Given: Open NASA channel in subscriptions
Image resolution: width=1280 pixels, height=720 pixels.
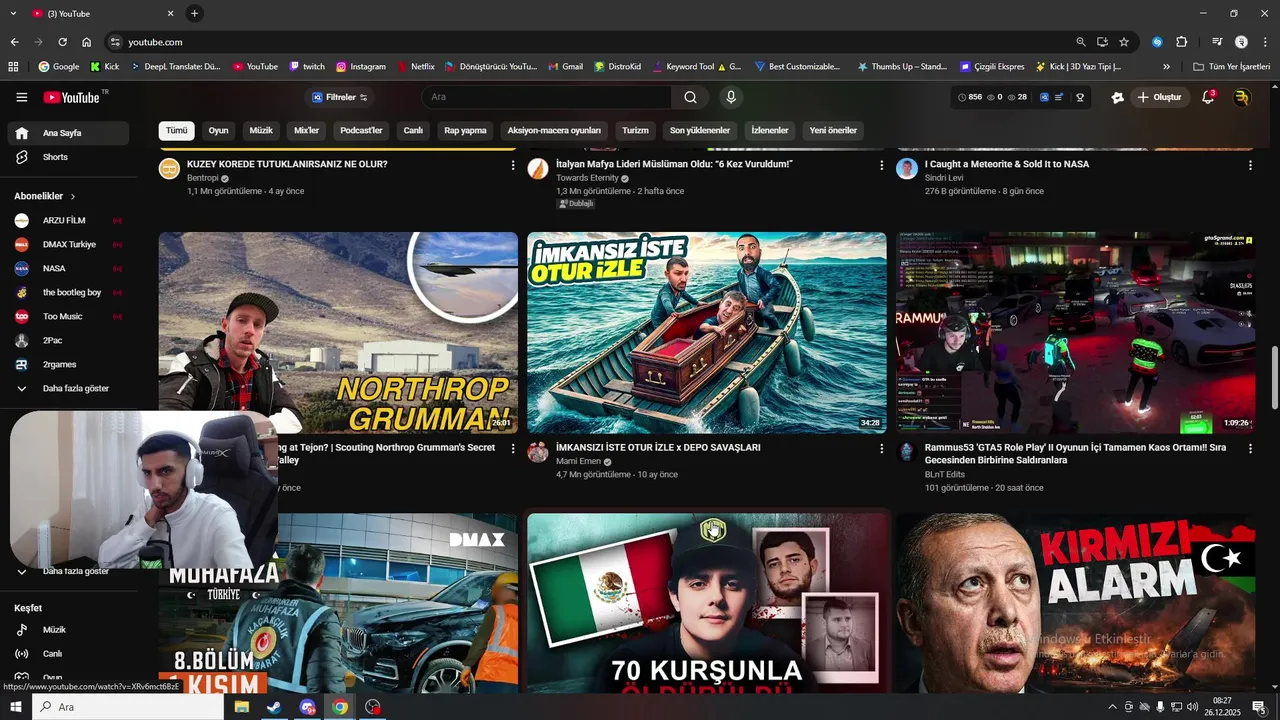Looking at the screenshot, I should click(69, 268).
